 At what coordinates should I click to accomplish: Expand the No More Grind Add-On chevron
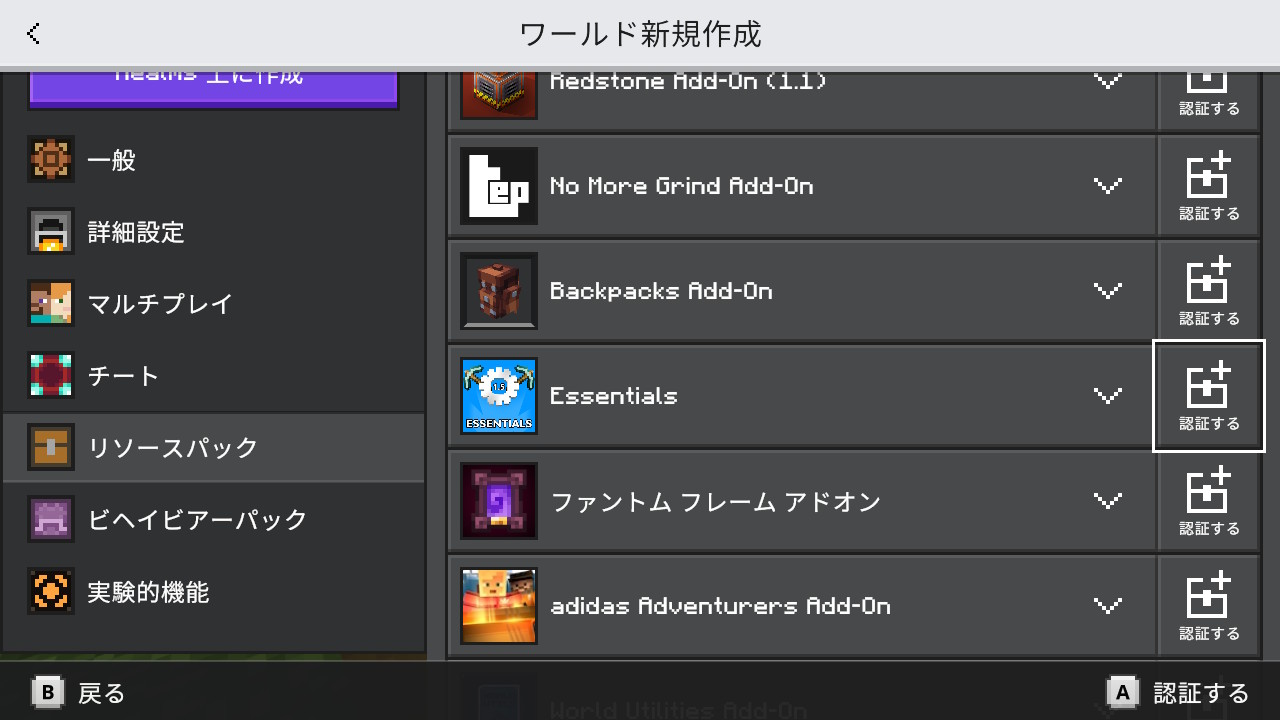pyautogui.click(x=1107, y=186)
